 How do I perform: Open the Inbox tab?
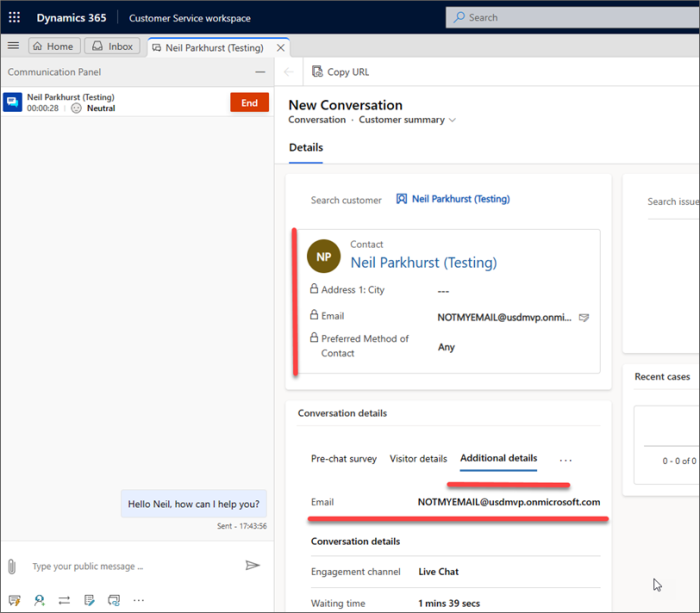[x=112, y=46]
